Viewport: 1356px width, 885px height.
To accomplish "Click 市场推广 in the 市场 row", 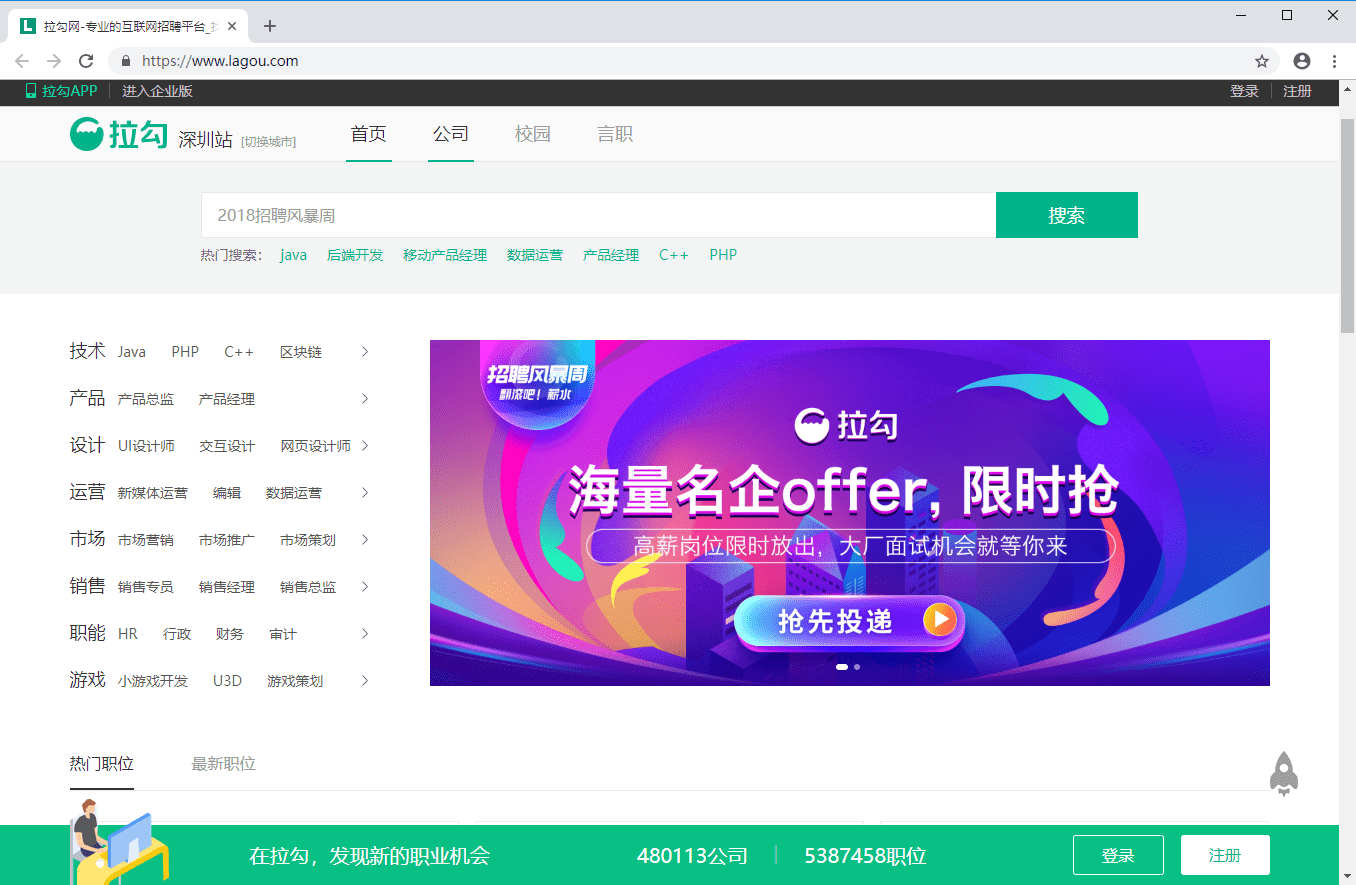I will [227, 540].
